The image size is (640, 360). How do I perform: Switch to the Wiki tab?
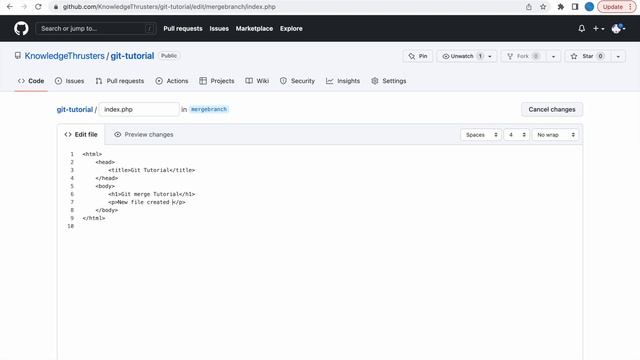pyautogui.click(x=257, y=81)
